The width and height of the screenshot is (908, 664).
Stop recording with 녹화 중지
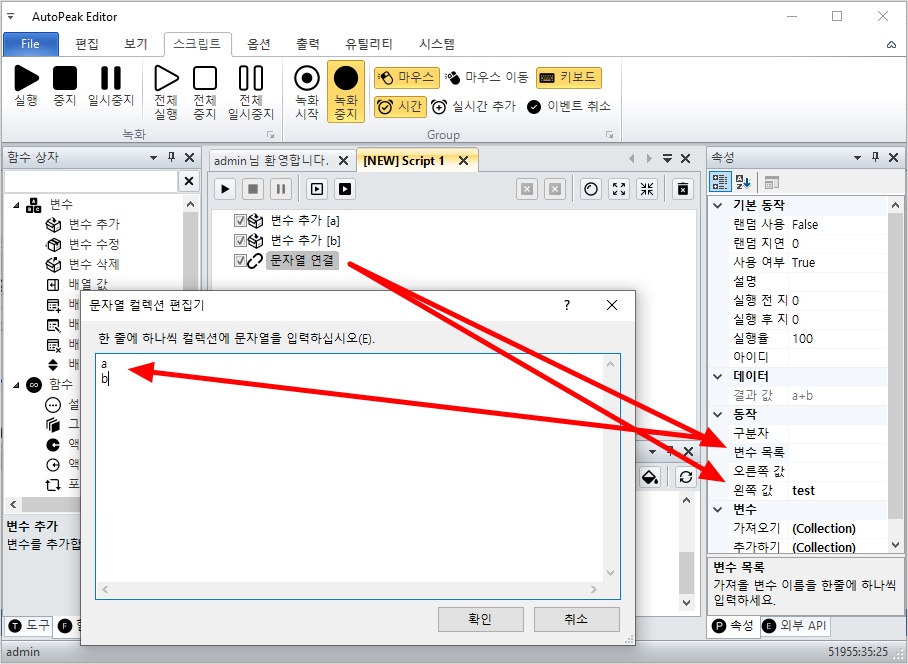point(346,92)
